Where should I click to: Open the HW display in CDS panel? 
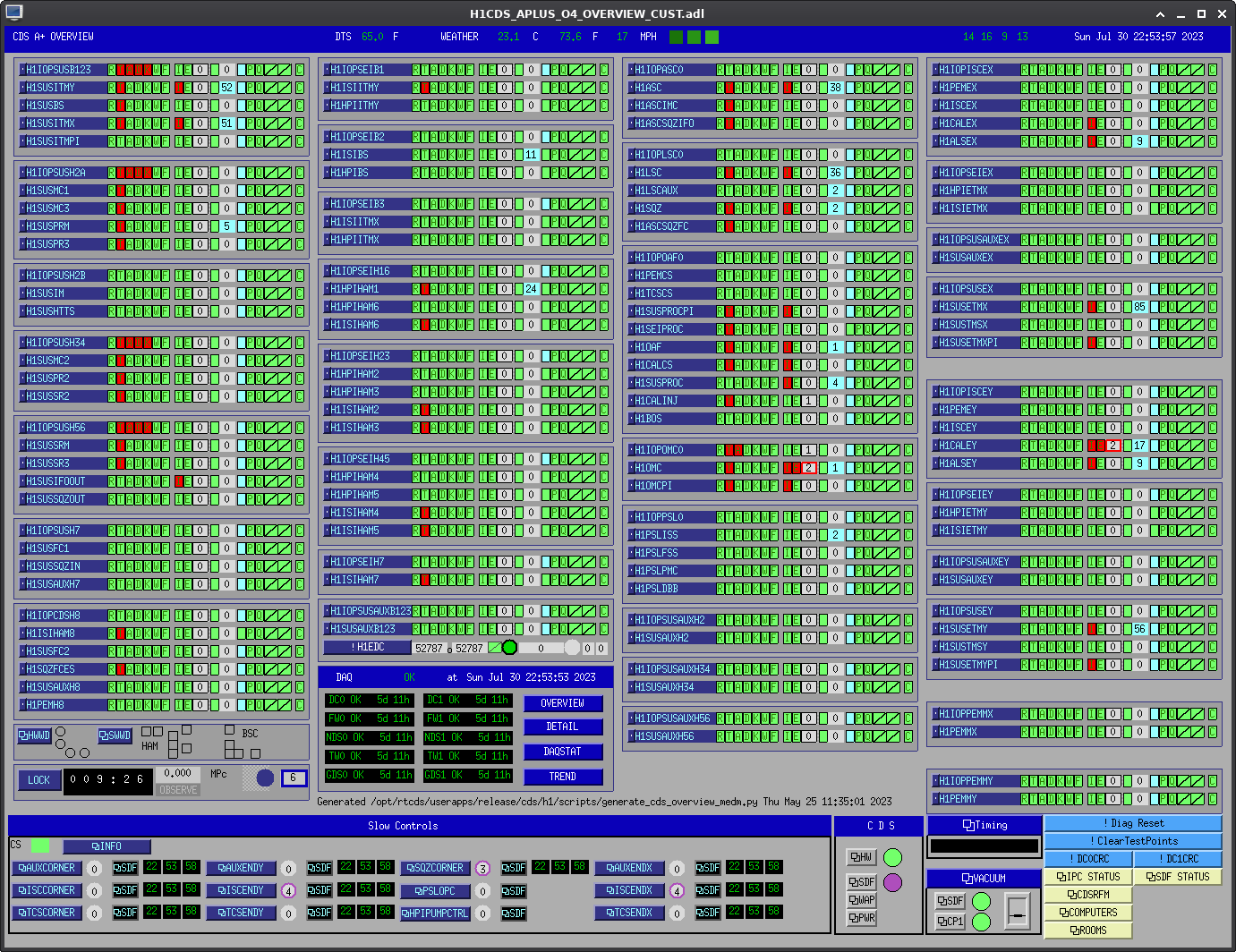pyautogui.click(x=861, y=857)
